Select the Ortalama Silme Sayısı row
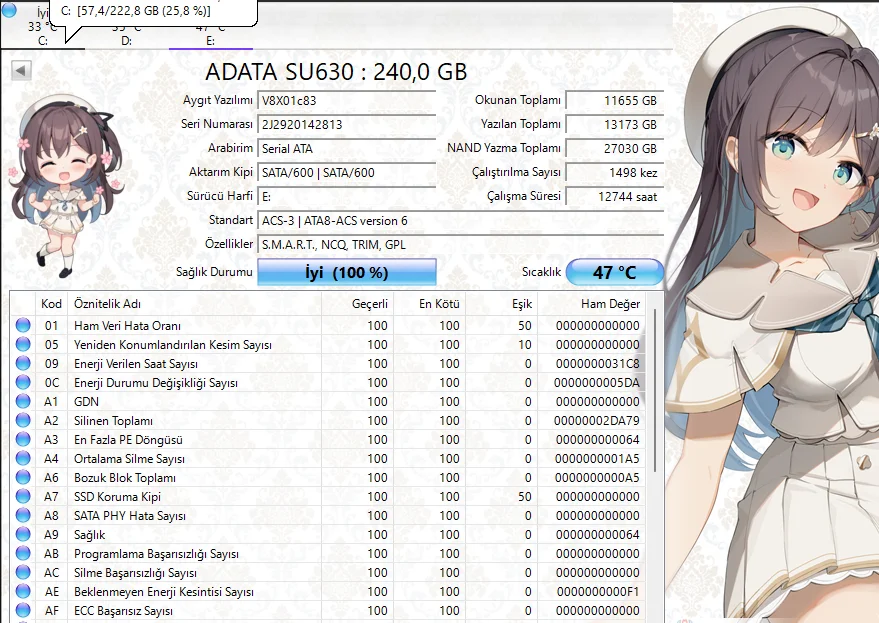This screenshot has width=879, height=623. coord(328,459)
